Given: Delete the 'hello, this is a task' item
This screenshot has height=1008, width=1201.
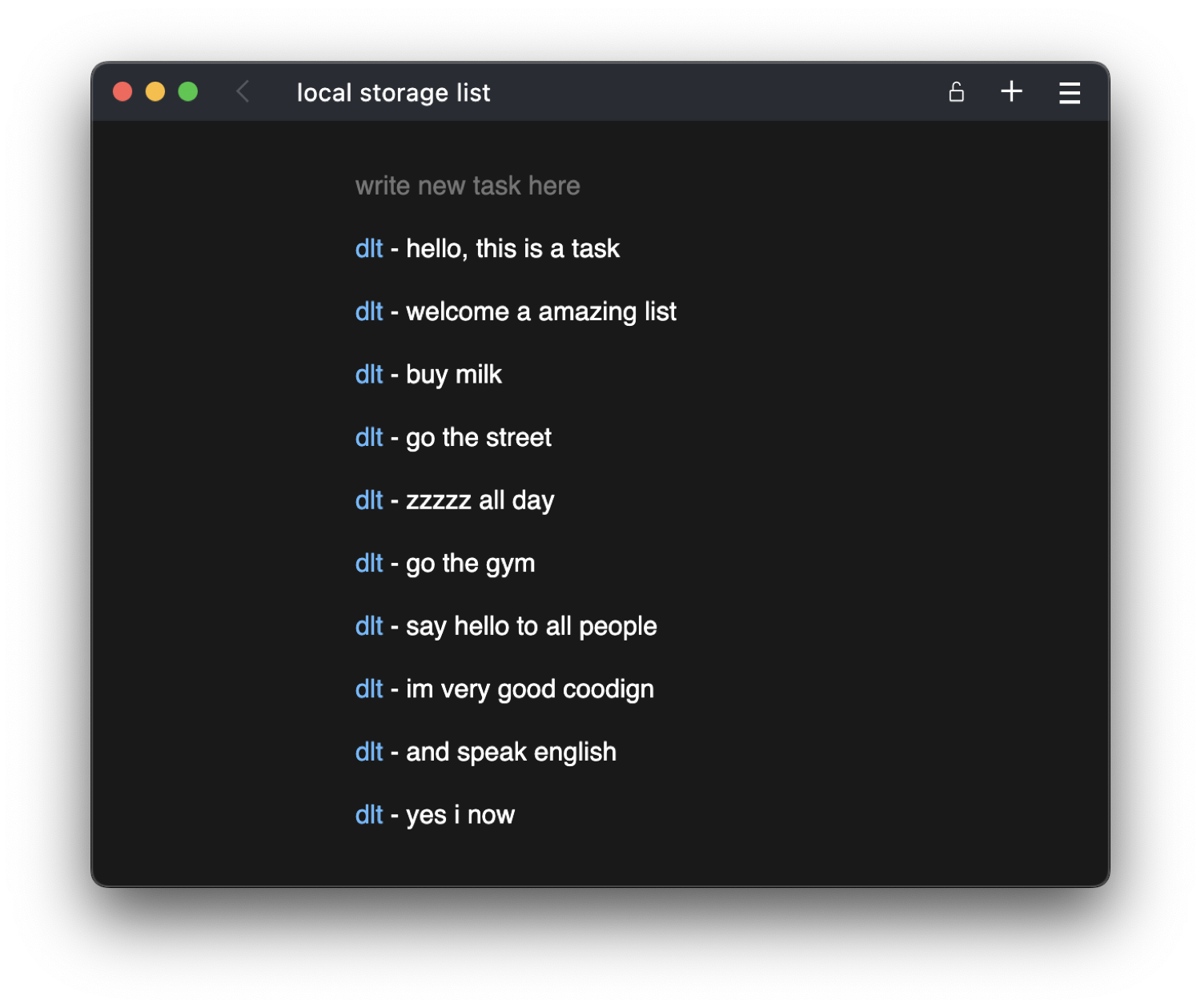Looking at the screenshot, I should point(369,249).
